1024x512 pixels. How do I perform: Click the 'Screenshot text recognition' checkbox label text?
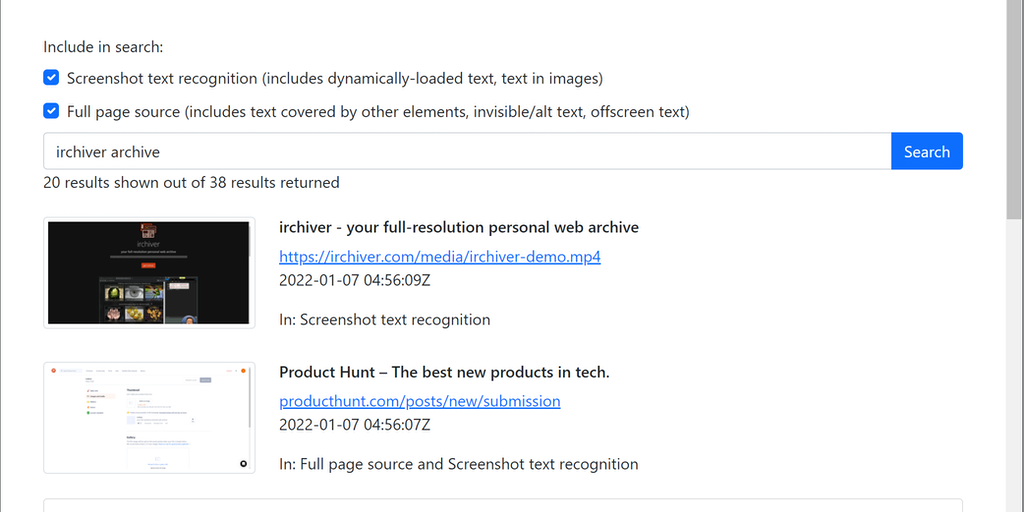click(x=334, y=78)
